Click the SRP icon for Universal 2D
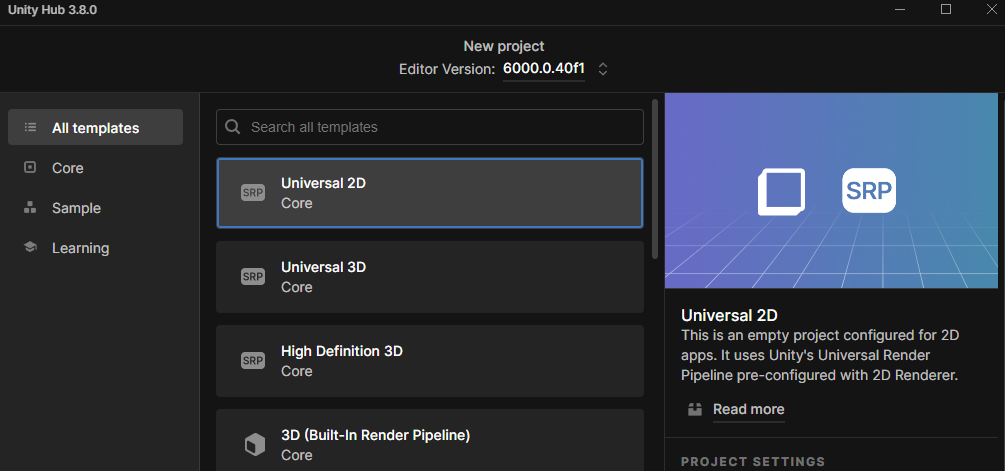This screenshot has width=1005, height=471. tap(253, 193)
